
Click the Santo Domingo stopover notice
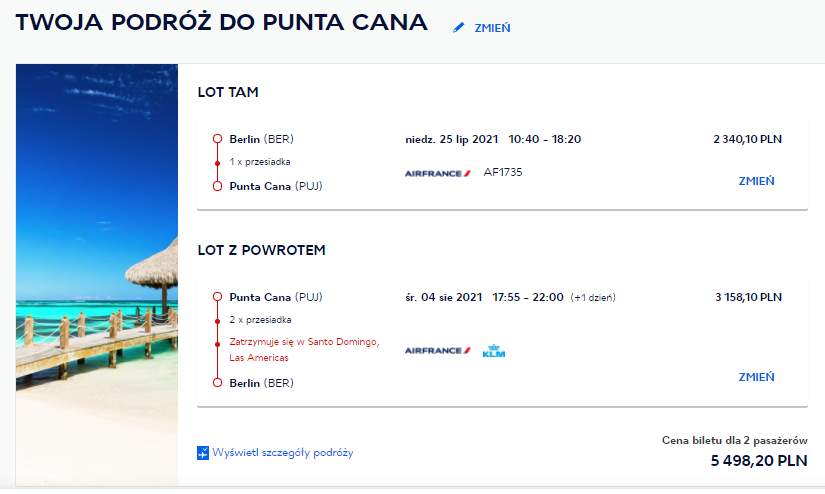point(304,349)
